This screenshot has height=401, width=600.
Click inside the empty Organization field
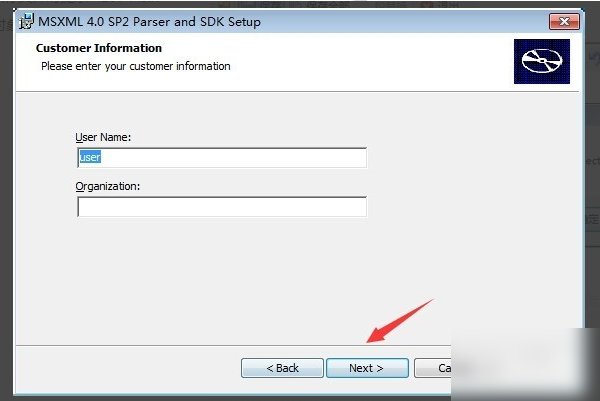[x=221, y=207]
